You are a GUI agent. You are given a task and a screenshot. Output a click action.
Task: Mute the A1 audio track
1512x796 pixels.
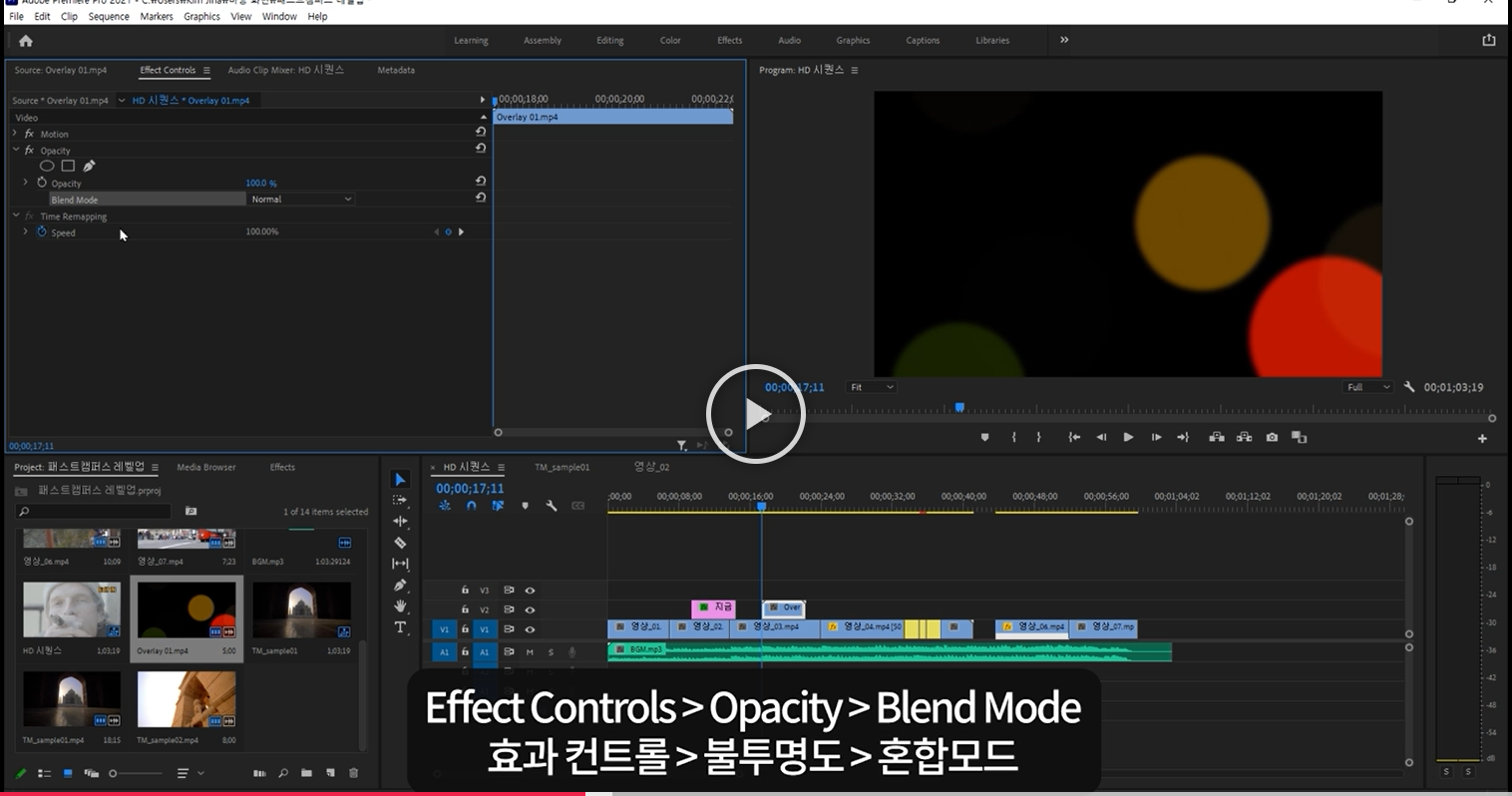[530, 652]
